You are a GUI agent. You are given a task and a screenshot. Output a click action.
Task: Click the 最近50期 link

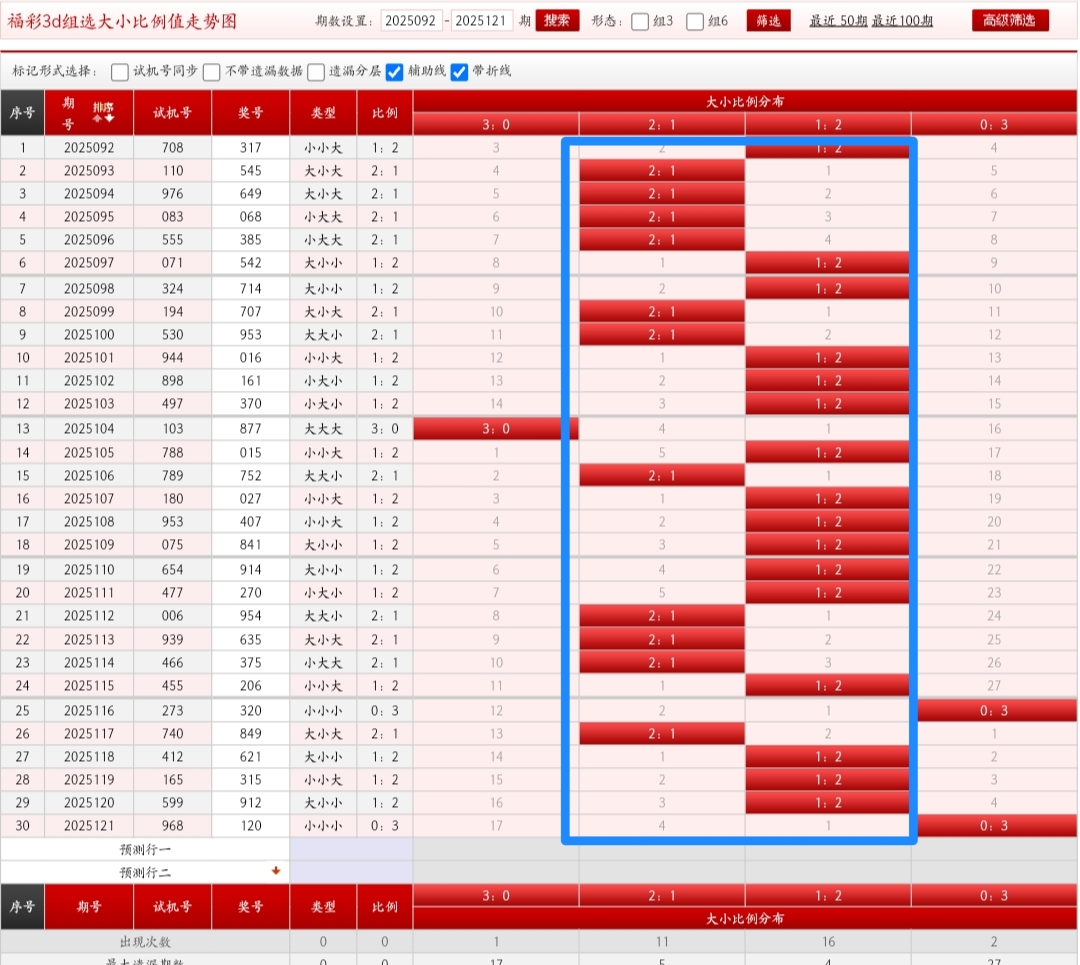838,21
